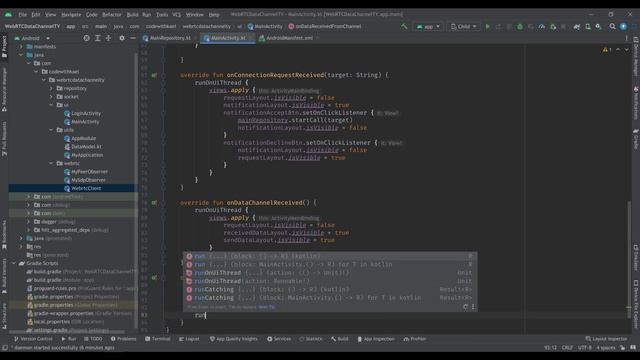Open the SDK Manager toolbar icon
Image resolution: width=640 pixels, height=360 pixels.
pos(598,27)
